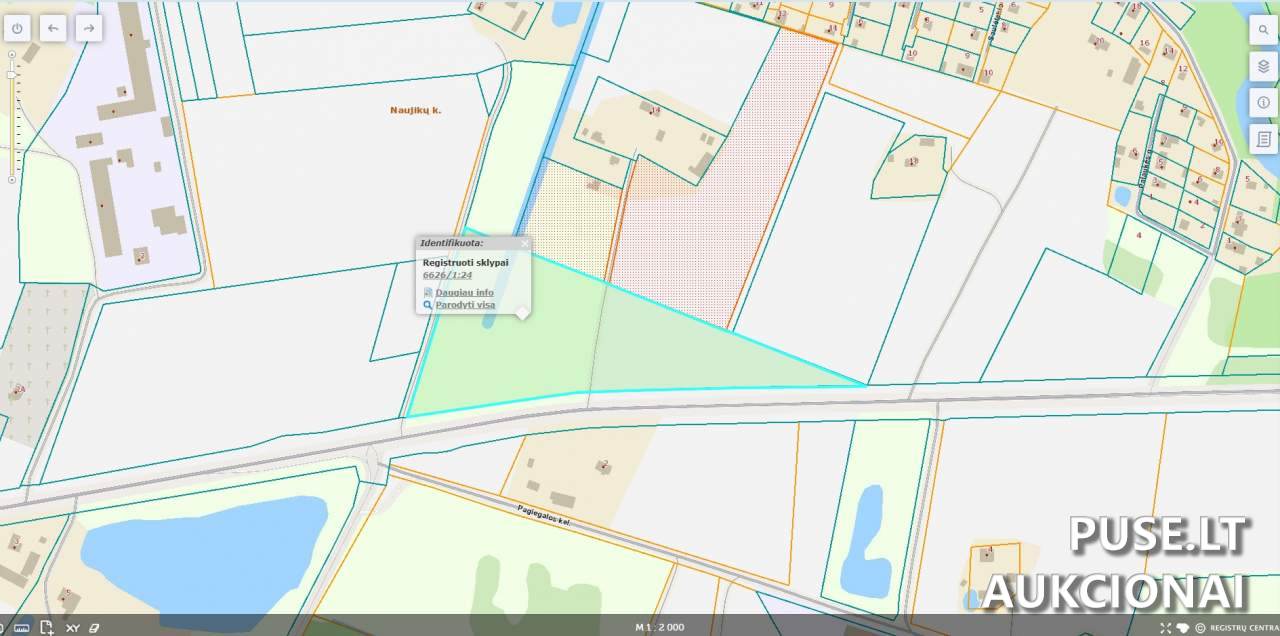Click the zoom slider handle

[x=12, y=75]
